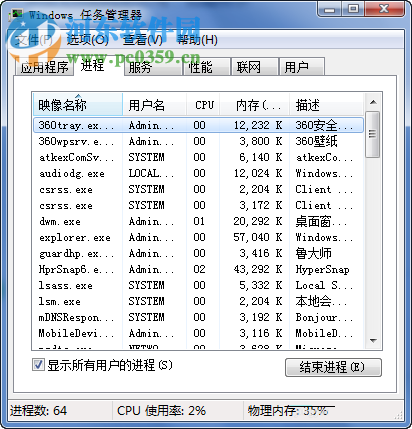Click the 物理内存: 35% status entry
Image resolution: width=412 pixels, height=429 pixels.
coord(288,411)
